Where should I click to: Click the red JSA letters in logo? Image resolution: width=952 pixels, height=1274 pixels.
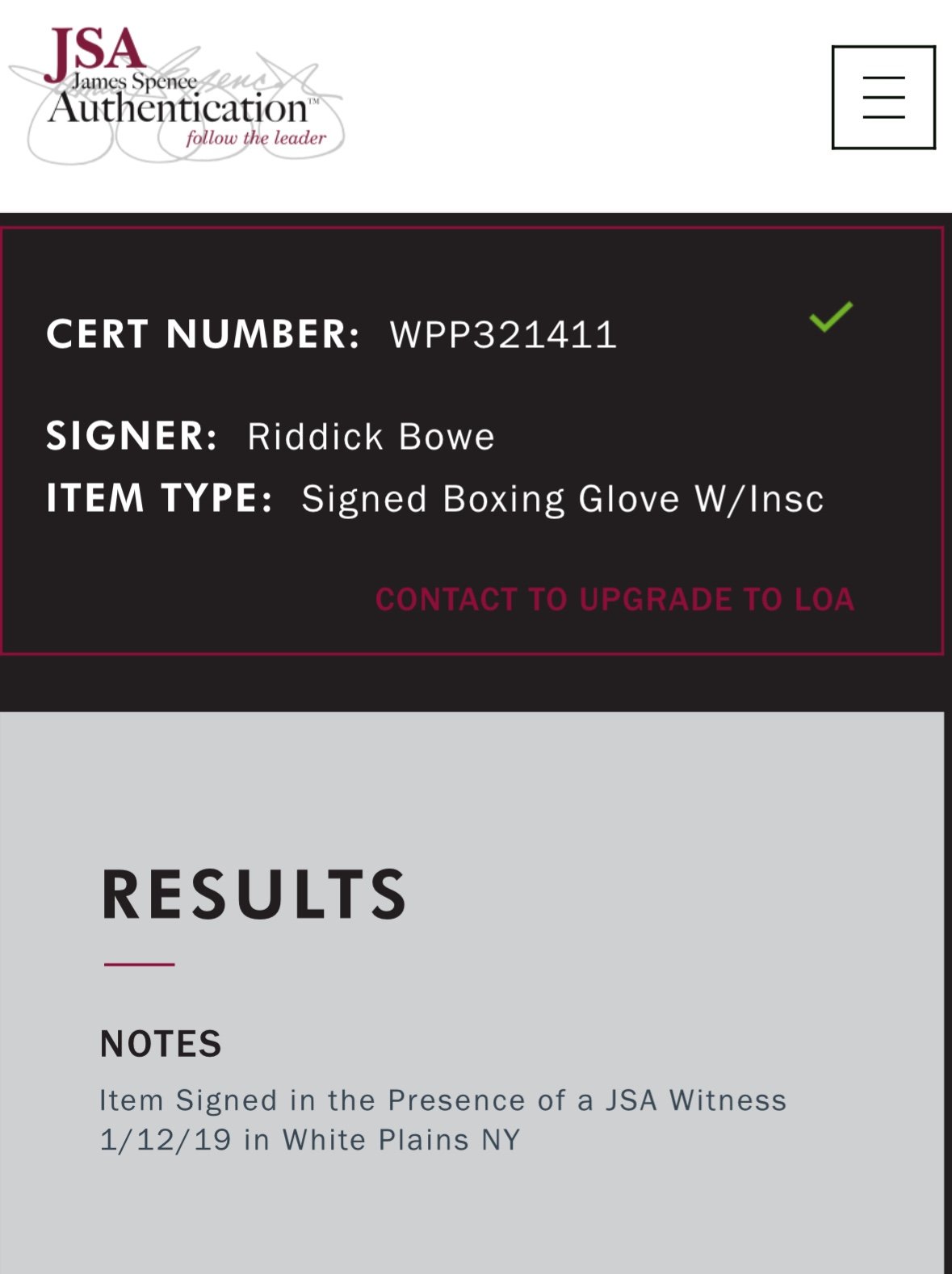[94, 52]
